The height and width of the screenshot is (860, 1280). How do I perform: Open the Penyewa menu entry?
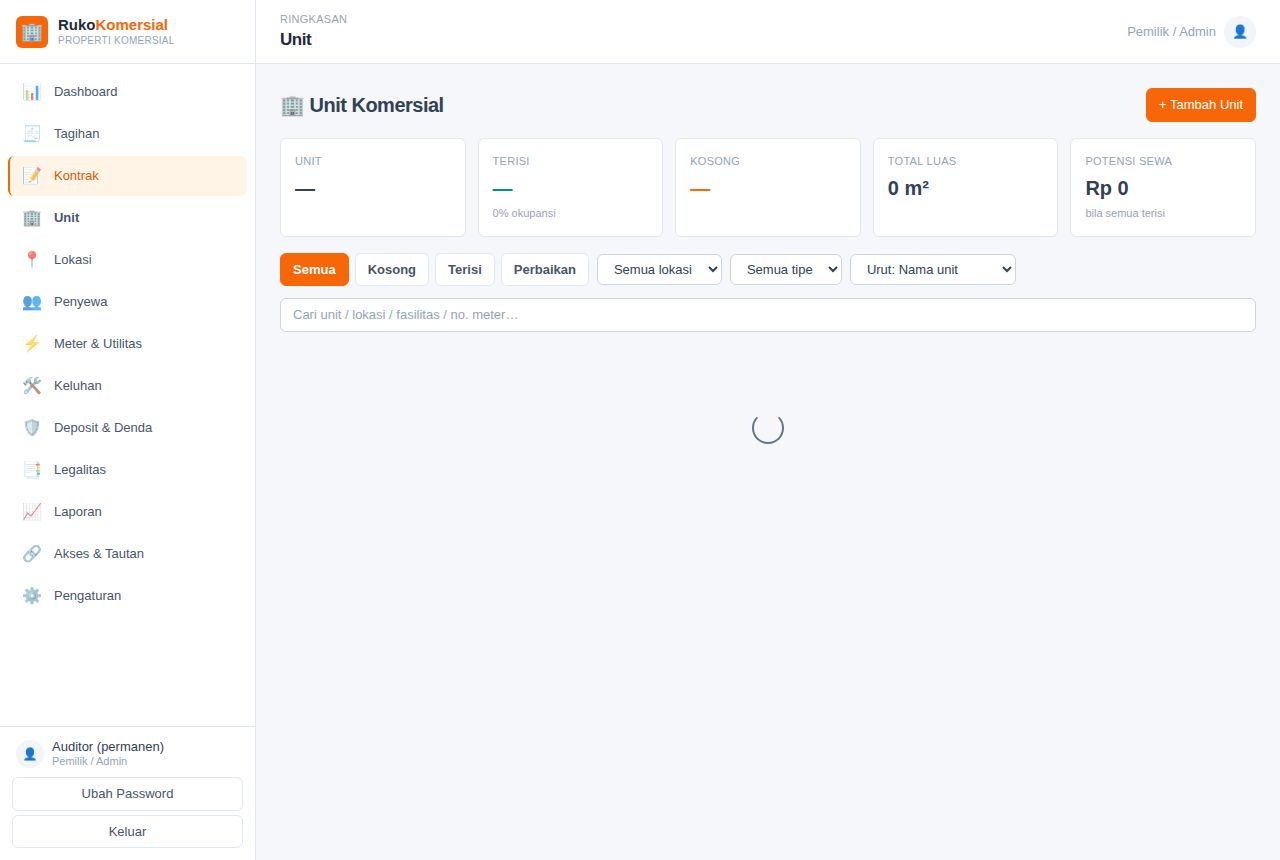(x=127, y=302)
